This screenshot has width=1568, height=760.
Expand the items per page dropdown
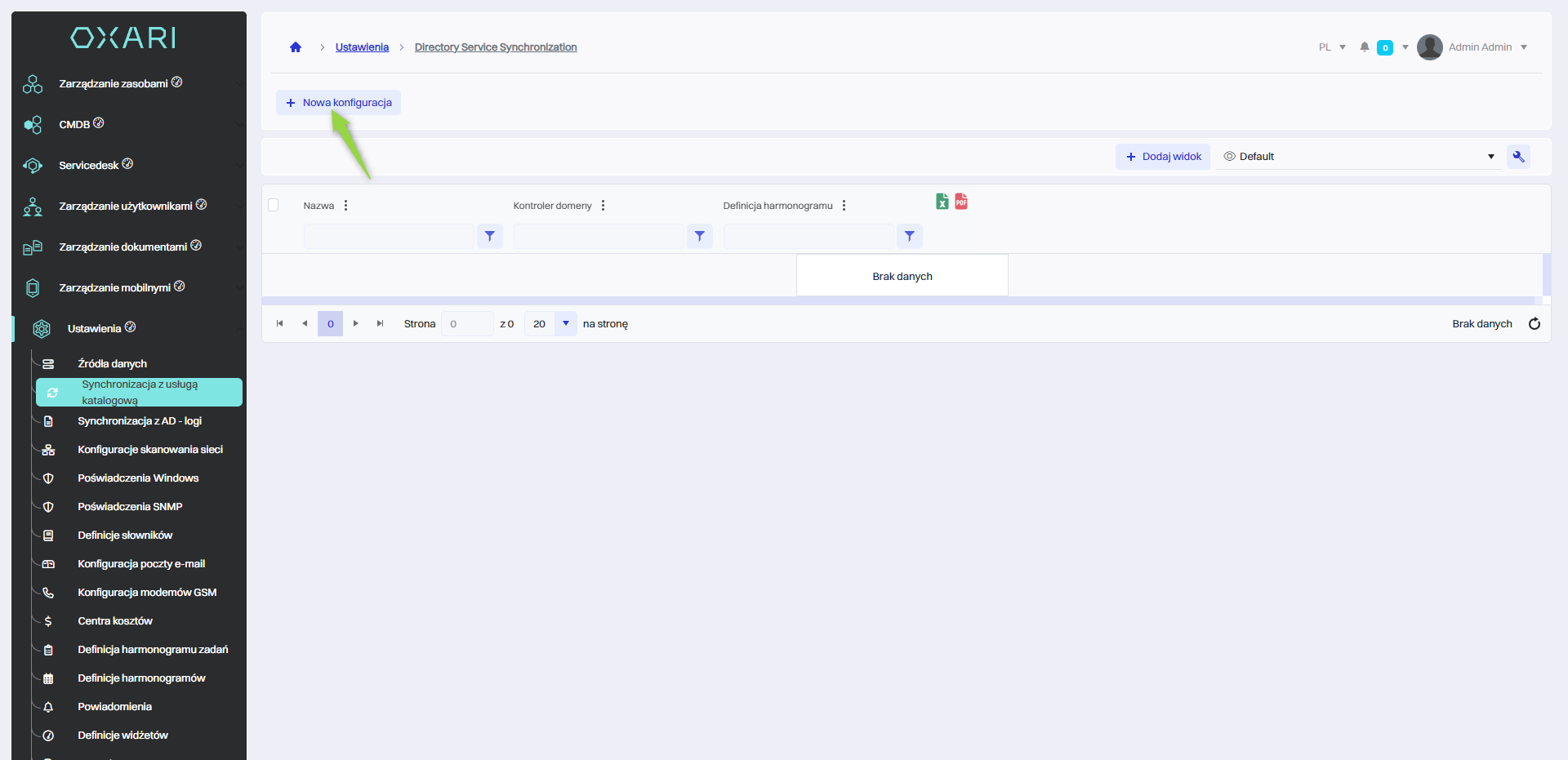point(565,324)
